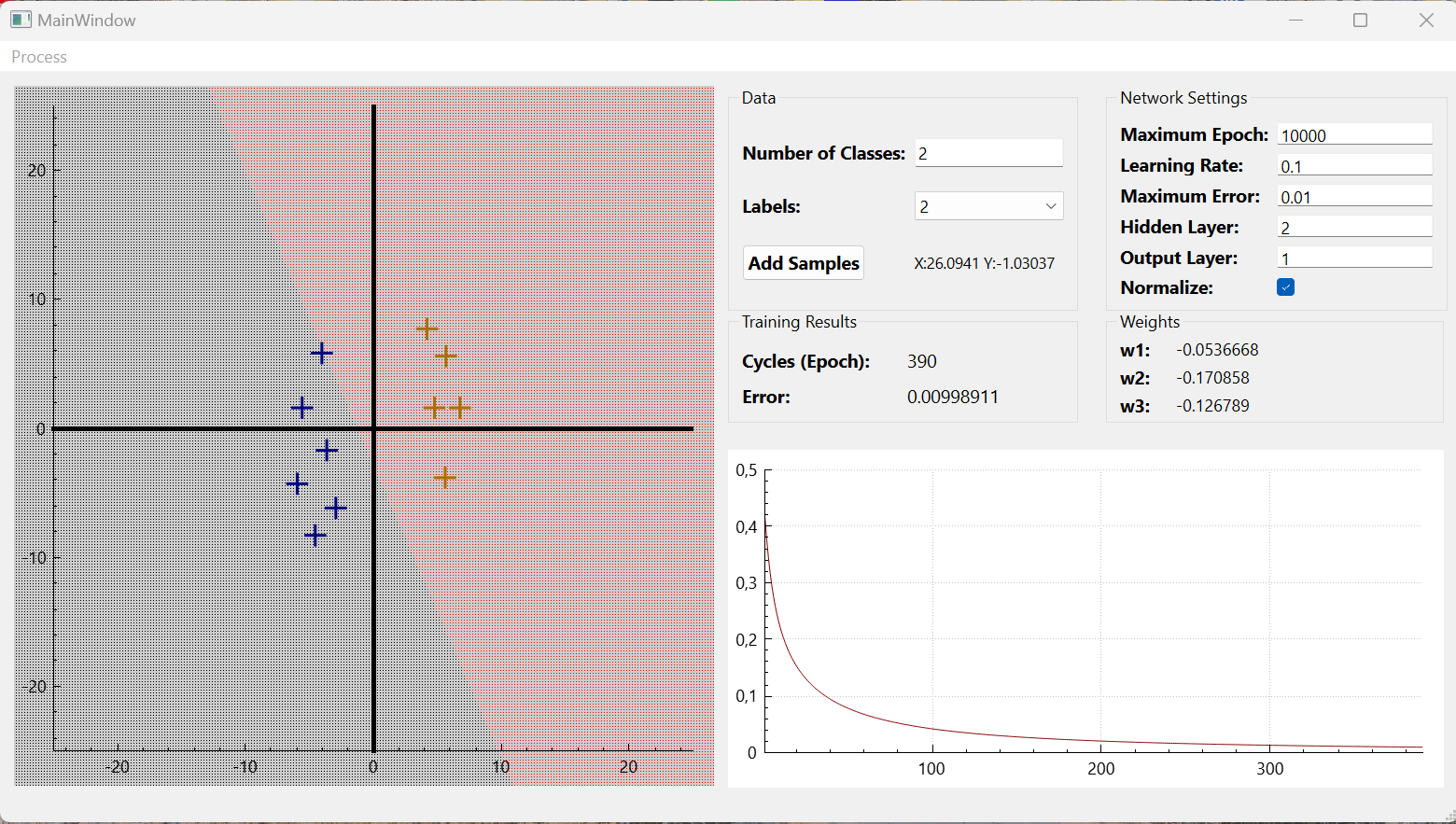The height and width of the screenshot is (824, 1456).
Task: Click the Labels combo box arrow
Action: pos(1051,205)
